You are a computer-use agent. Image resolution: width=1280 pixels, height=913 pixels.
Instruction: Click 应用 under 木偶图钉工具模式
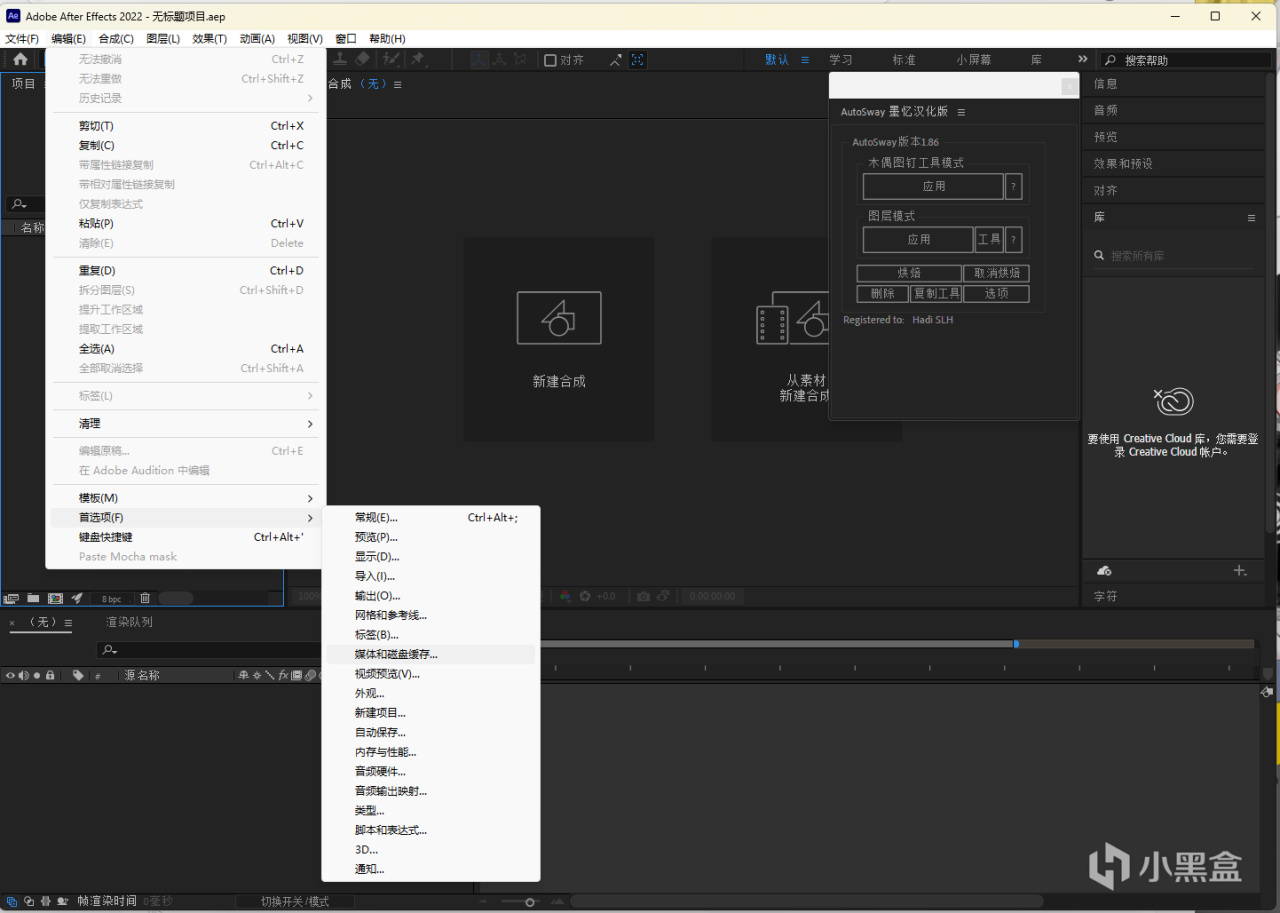(x=933, y=186)
